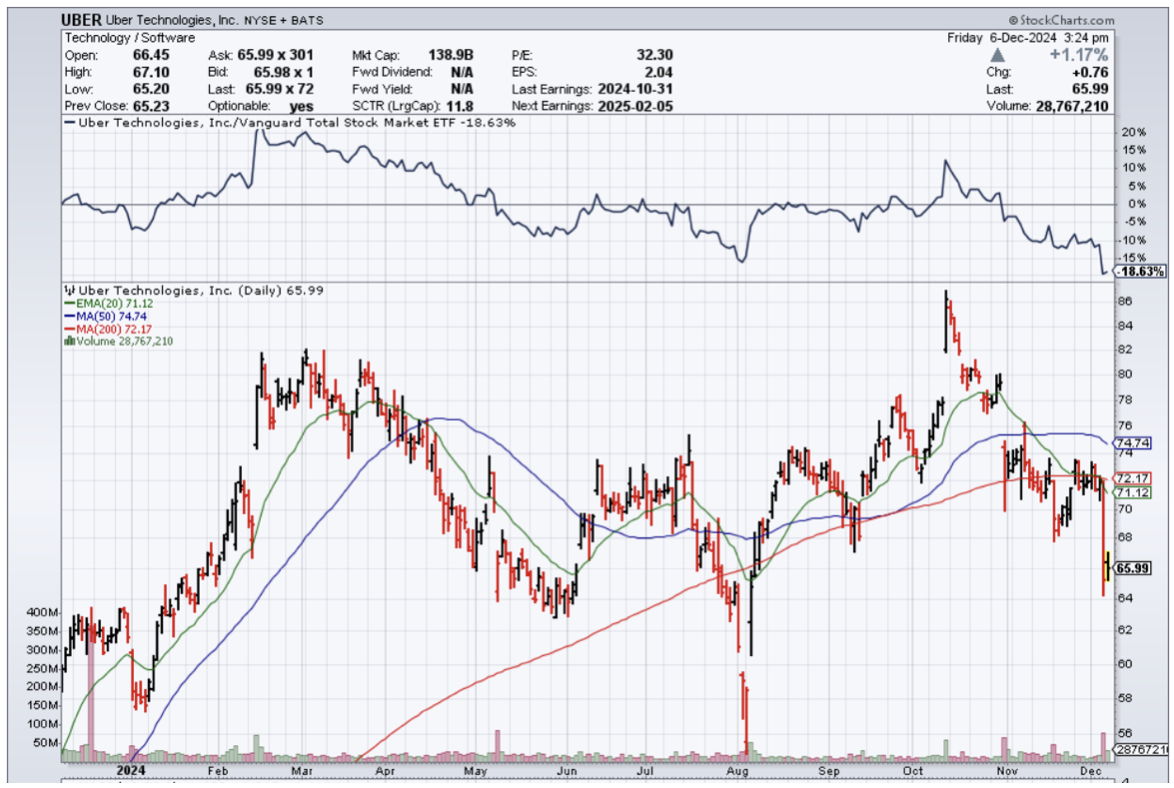
Task: Click the 65.99 last price tag on axis
Action: (1129, 568)
